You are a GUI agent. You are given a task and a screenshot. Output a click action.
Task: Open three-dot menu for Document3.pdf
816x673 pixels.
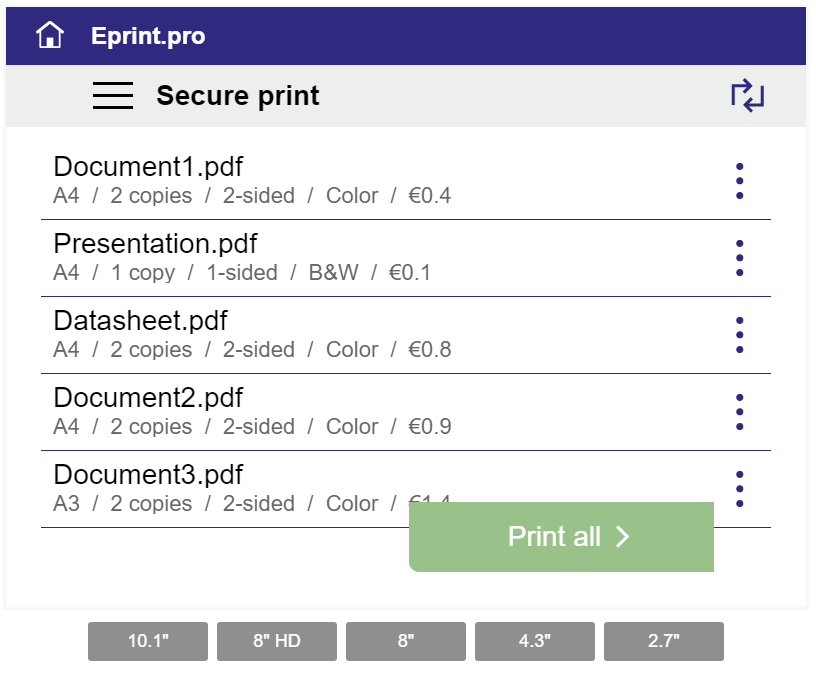740,489
